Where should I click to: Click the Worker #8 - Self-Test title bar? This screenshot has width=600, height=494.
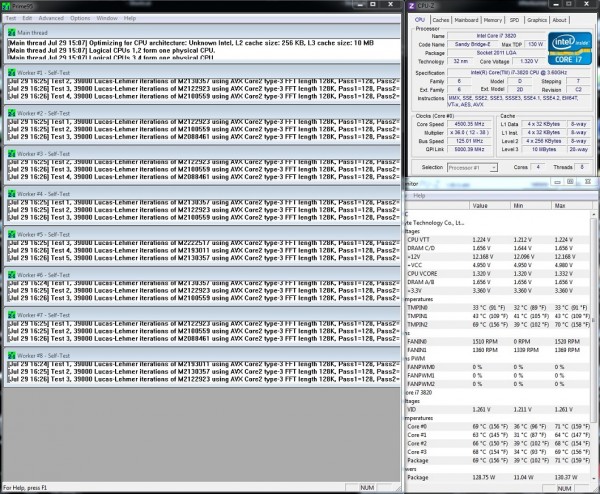click(202, 355)
